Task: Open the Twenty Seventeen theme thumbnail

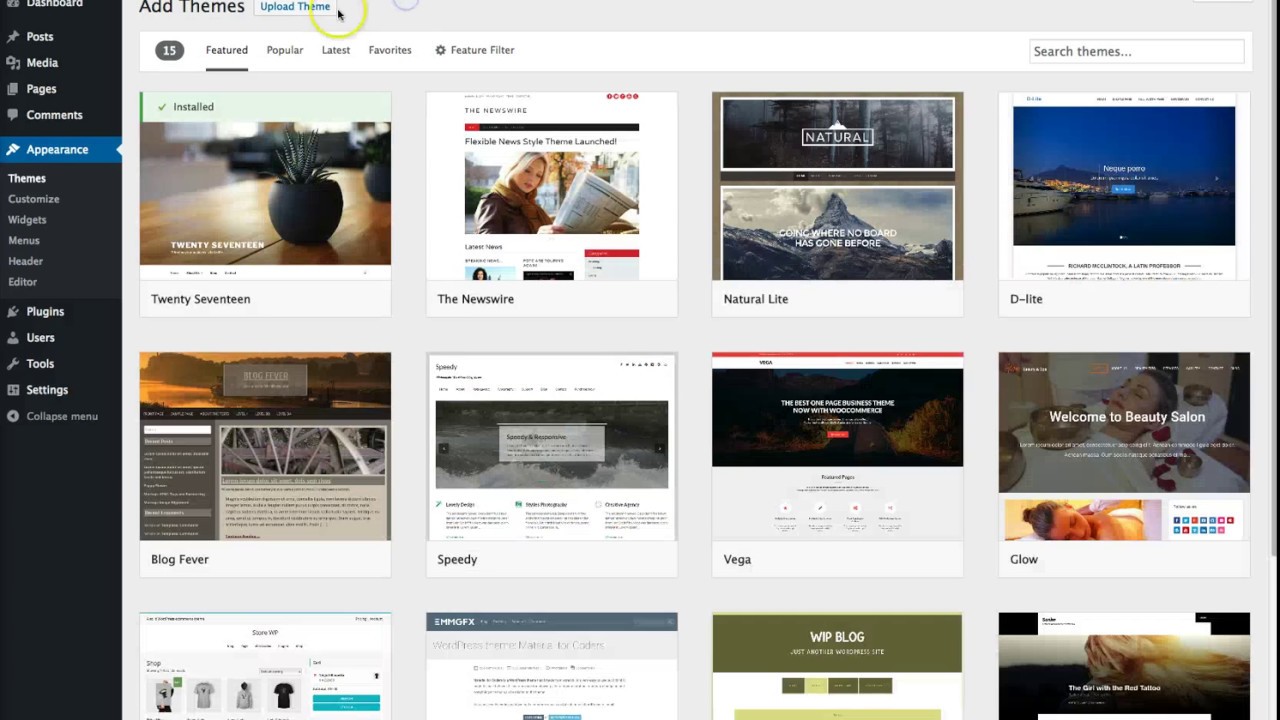Action: pos(265,186)
